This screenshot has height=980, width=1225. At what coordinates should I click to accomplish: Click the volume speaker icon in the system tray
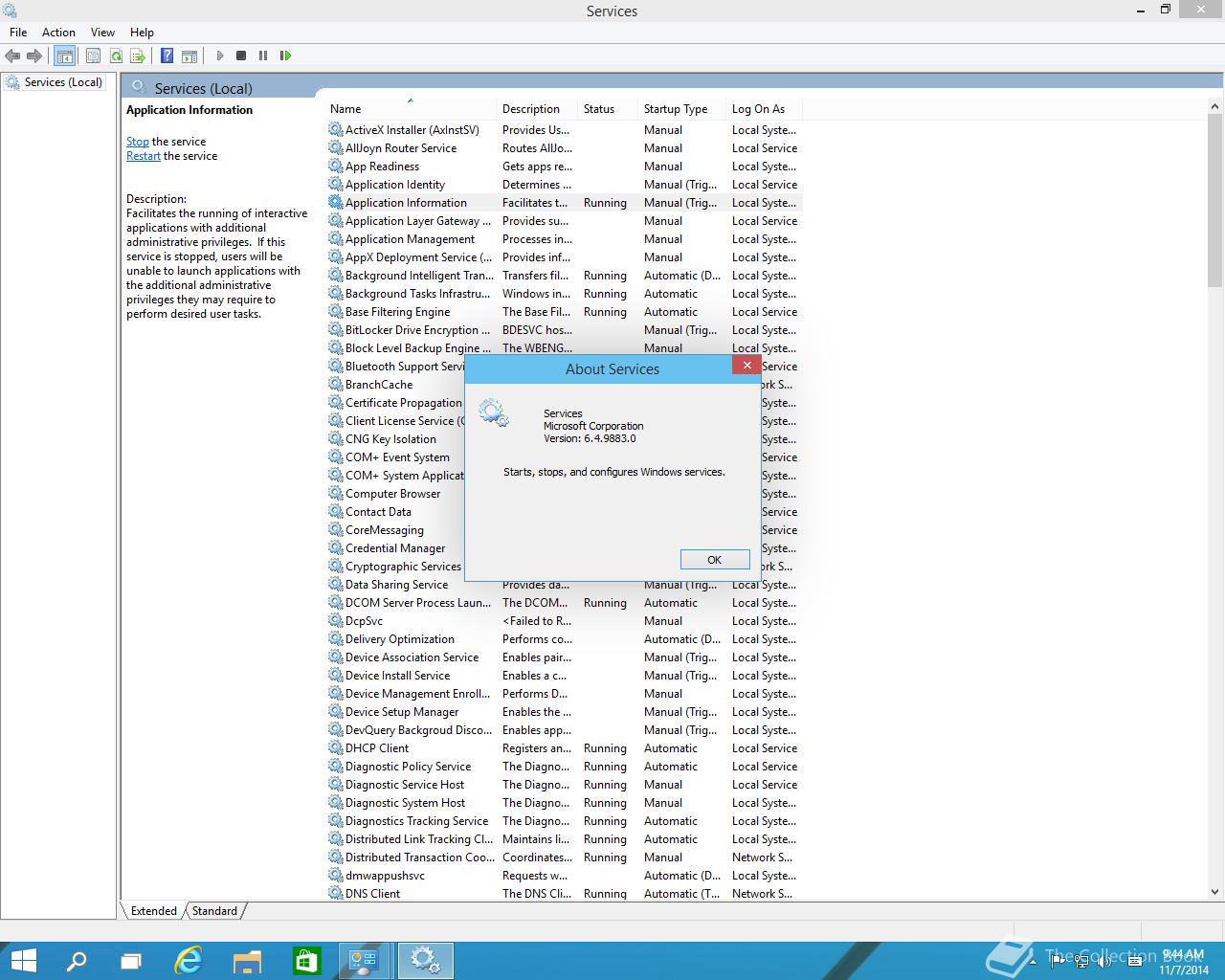coord(1104,962)
